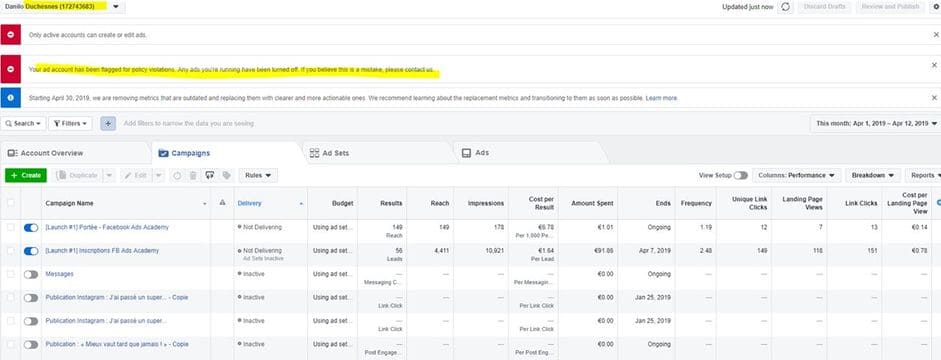This screenshot has height=360, width=941.
Task: Open the Reports dropdown
Action: (923, 175)
